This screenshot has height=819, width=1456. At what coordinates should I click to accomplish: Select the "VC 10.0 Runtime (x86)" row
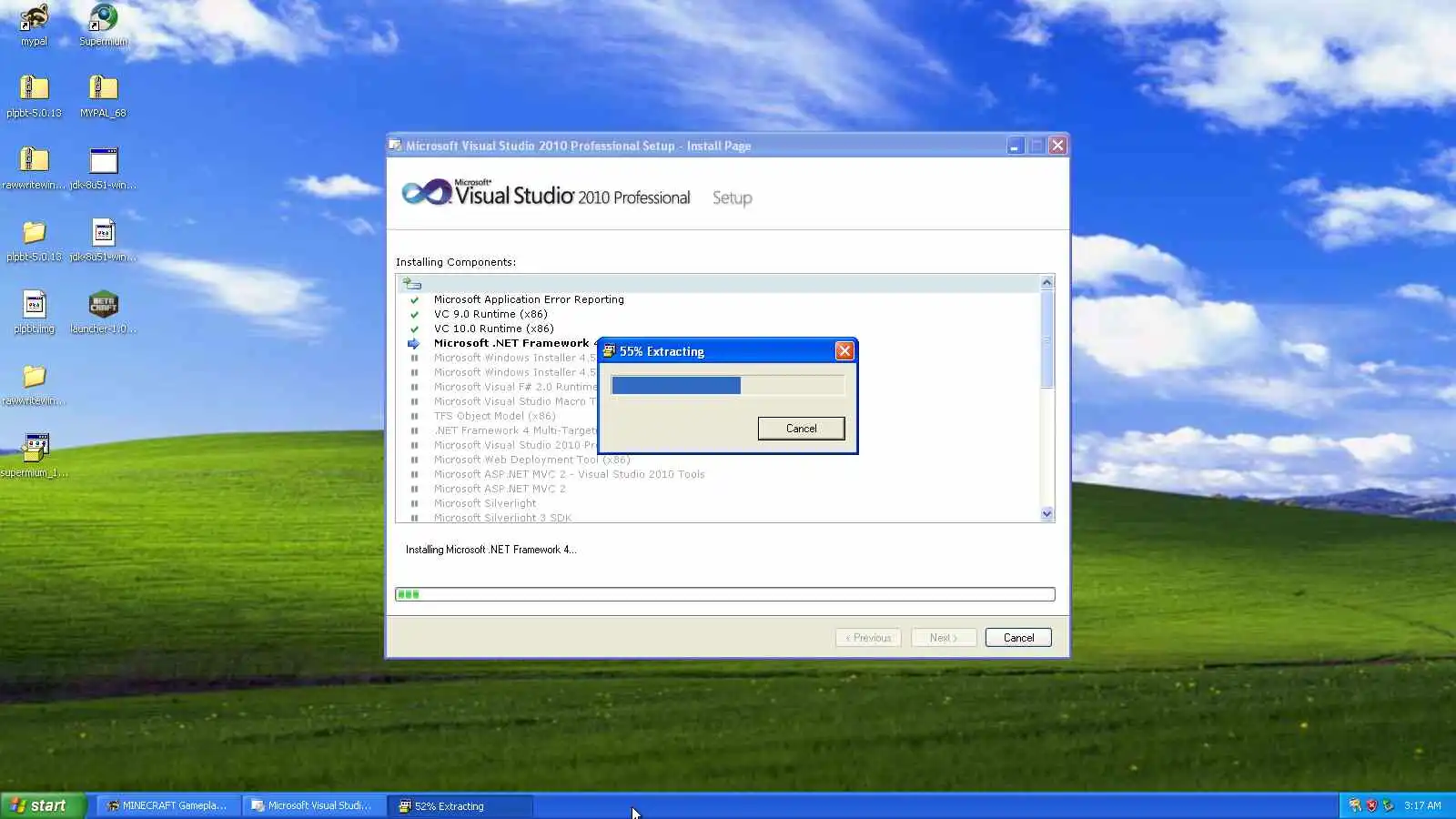(493, 329)
